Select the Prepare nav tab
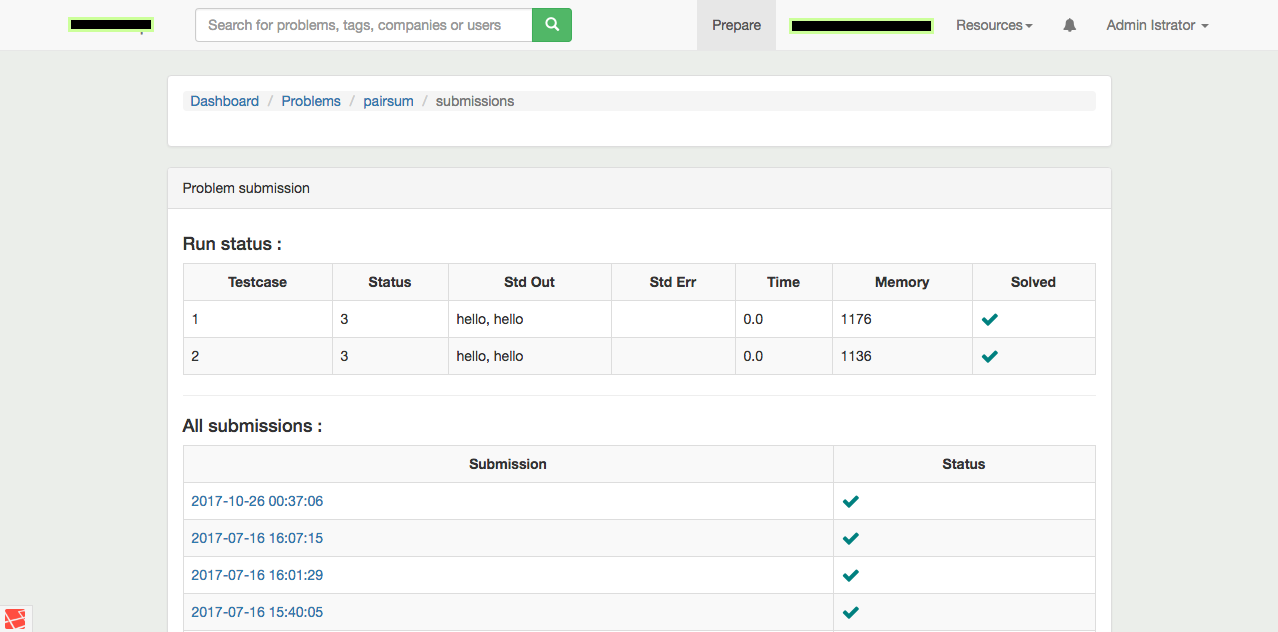The image size is (1278, 632). 736,25
